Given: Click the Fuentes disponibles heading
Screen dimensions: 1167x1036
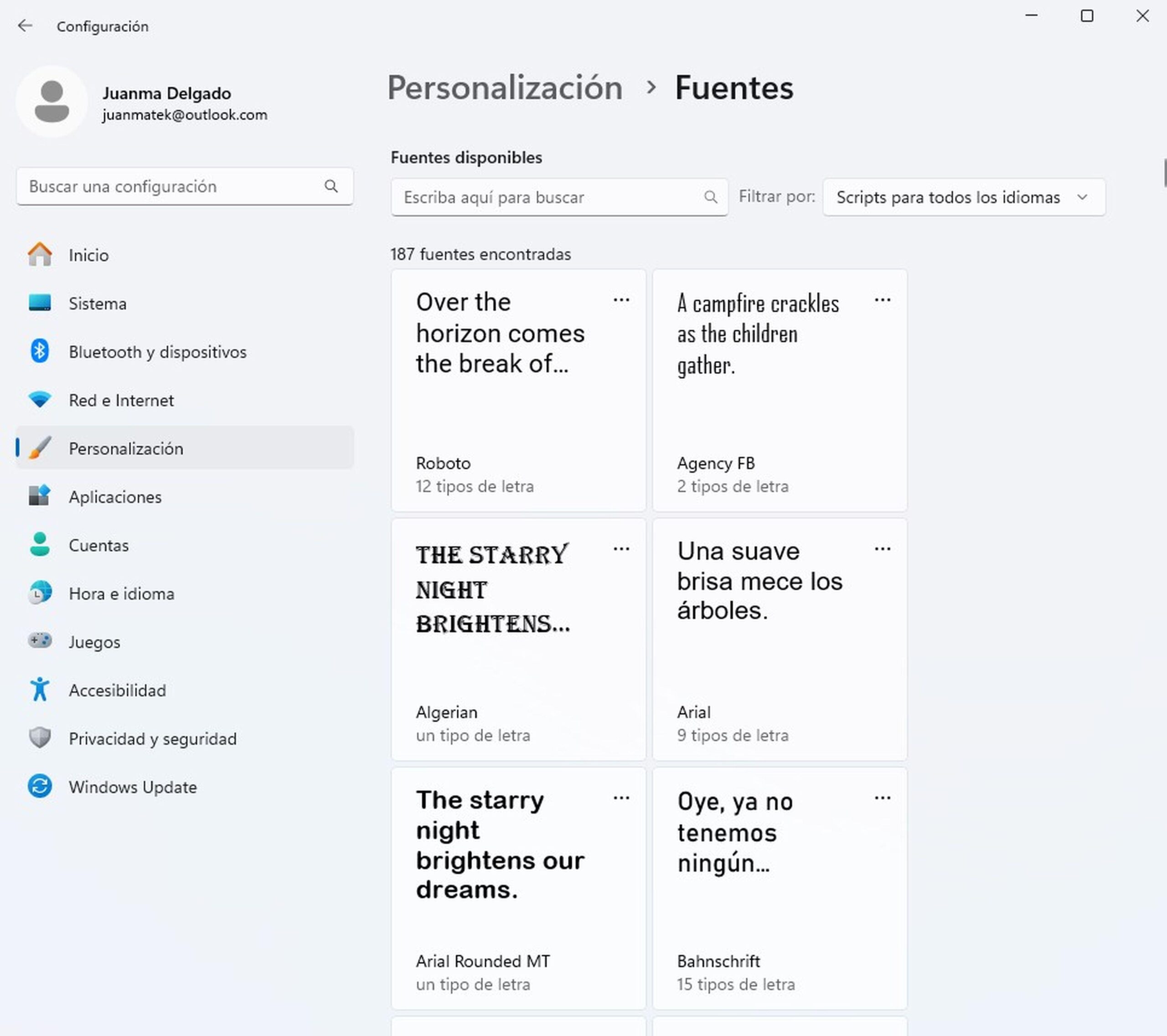Looking at the screenshot, I should [x=466, y=158].
